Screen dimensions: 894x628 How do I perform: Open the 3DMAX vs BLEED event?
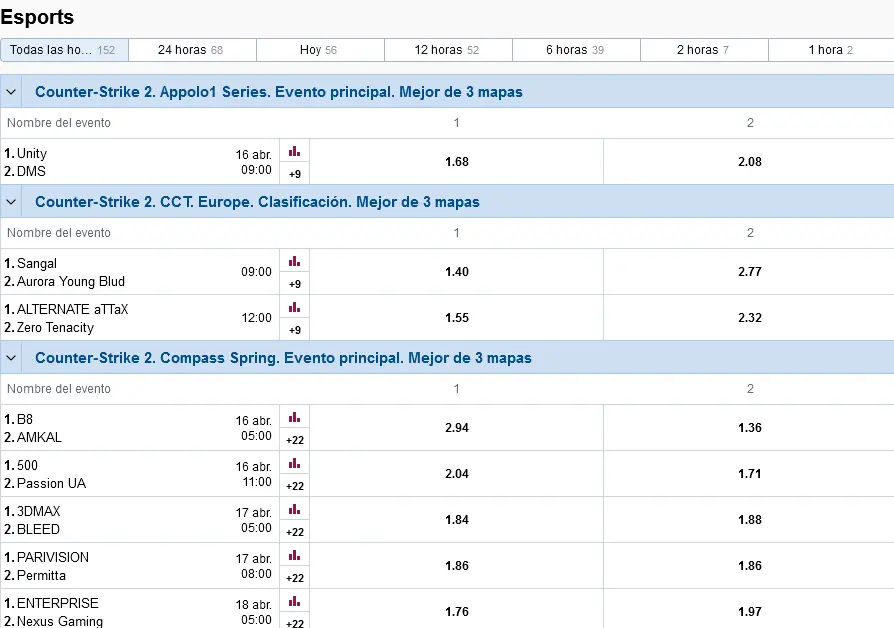[140, 520]
